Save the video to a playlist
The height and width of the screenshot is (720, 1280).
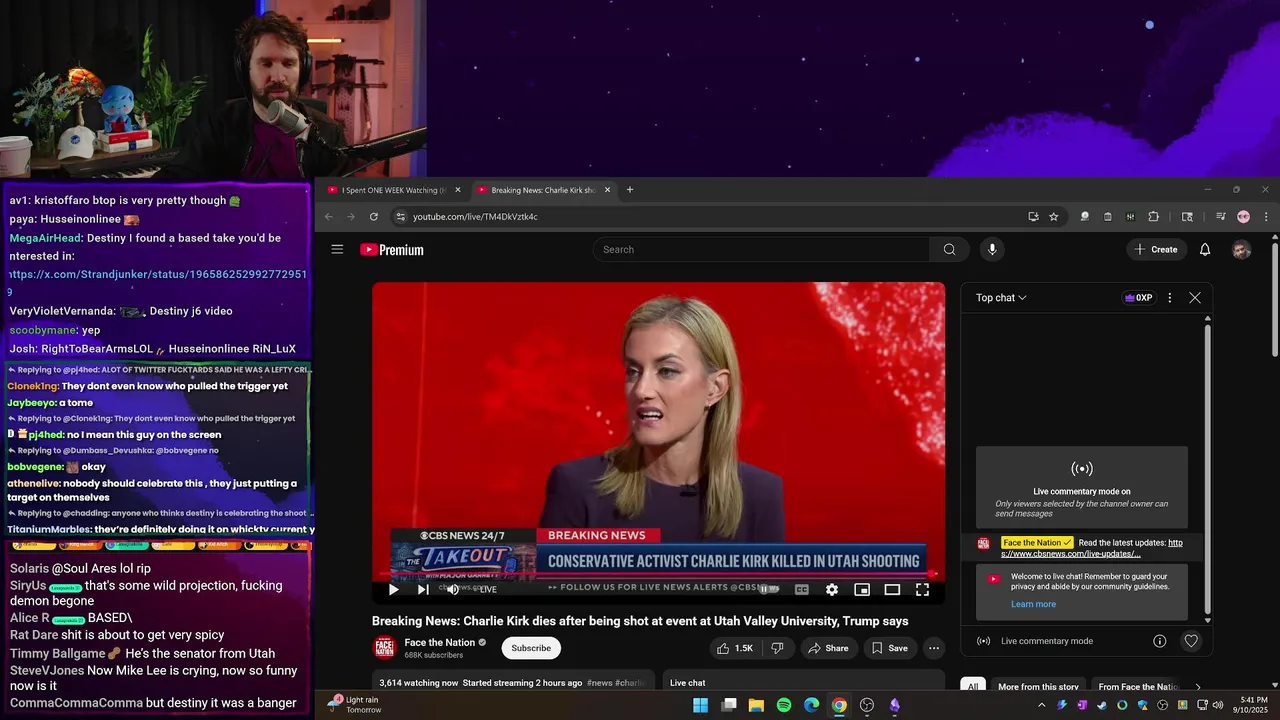click(x=889, y=648)
